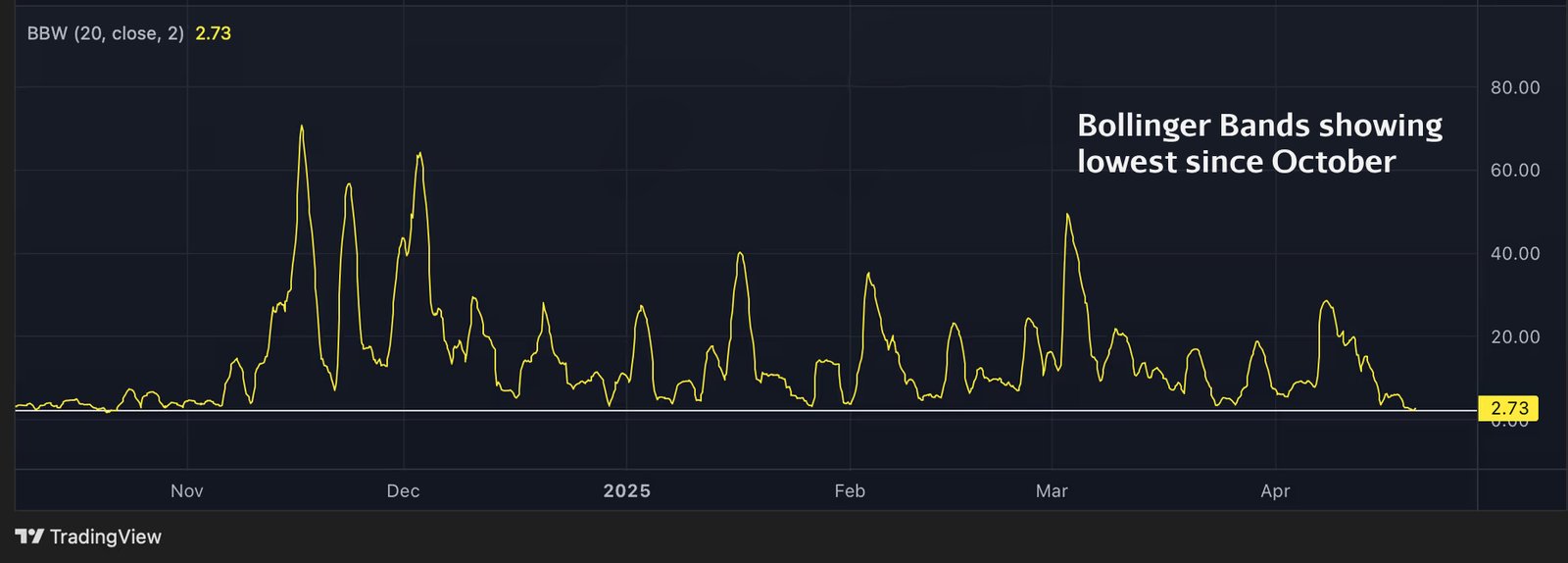Click the Mar label on time axis
This screenshot has width=1568, height=563.
click(1052, 491)
